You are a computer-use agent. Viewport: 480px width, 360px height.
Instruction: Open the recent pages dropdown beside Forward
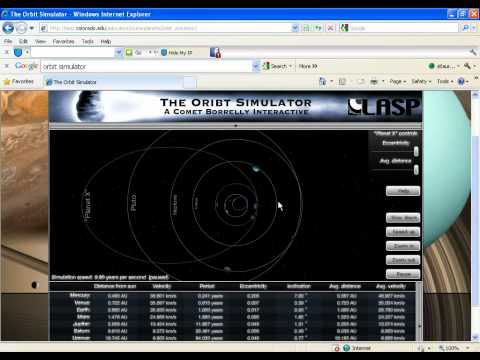coord(32,28)
